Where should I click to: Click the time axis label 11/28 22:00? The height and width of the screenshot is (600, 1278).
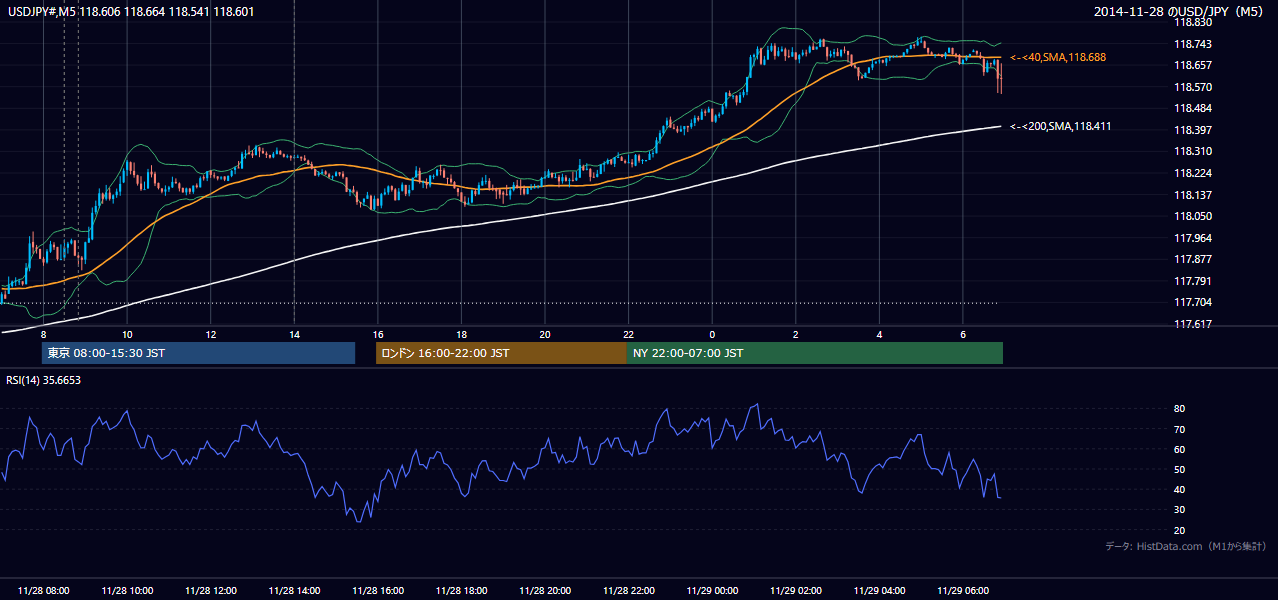tap(628, 590)
